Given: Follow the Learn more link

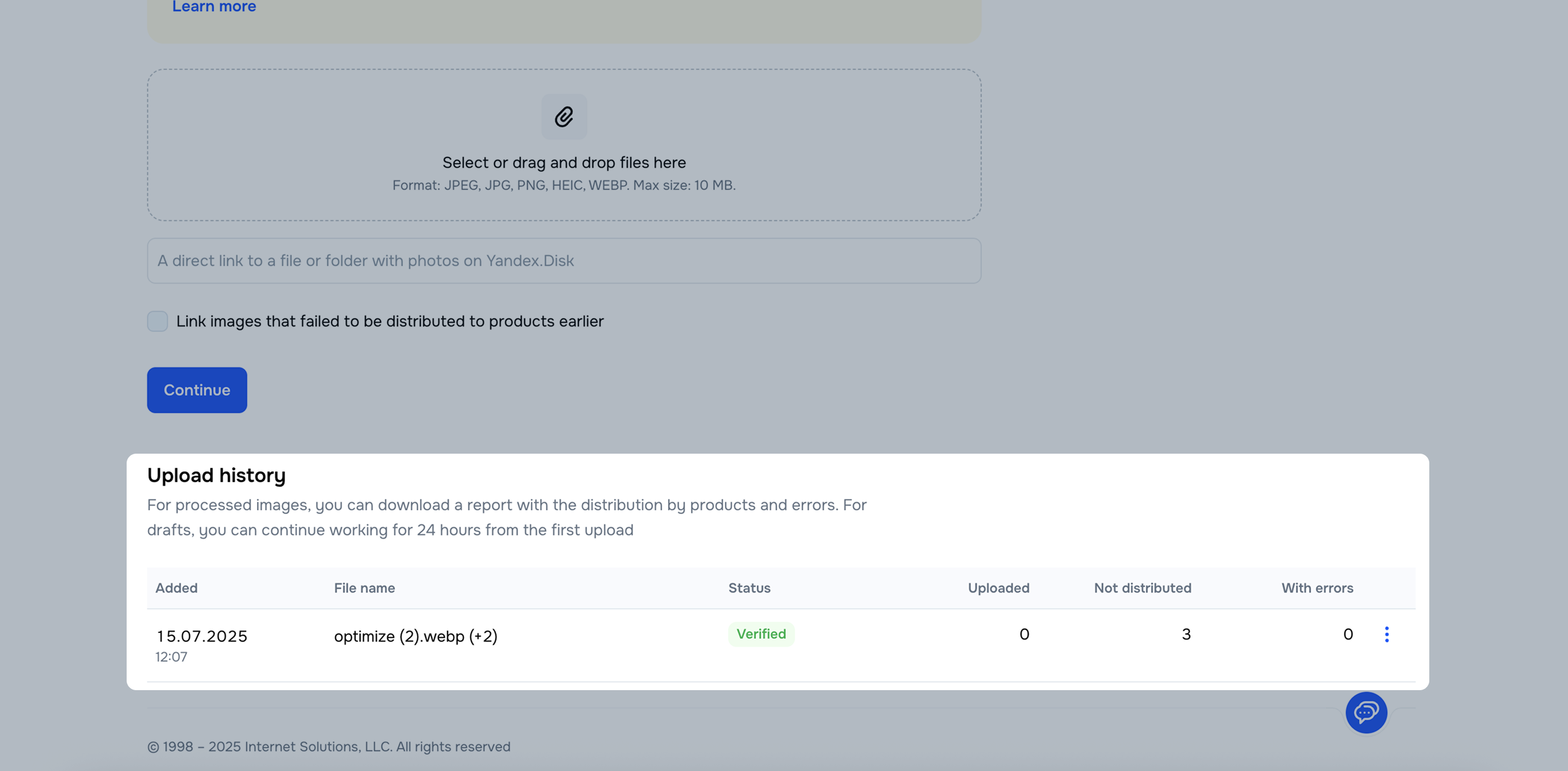Looking at the screenshot, I should point(213,7).
